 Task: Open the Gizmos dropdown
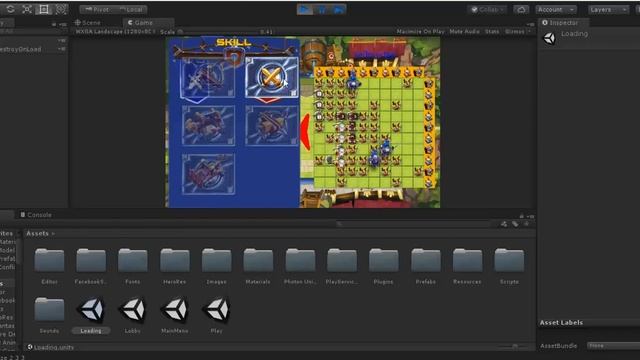pos(517,31)
